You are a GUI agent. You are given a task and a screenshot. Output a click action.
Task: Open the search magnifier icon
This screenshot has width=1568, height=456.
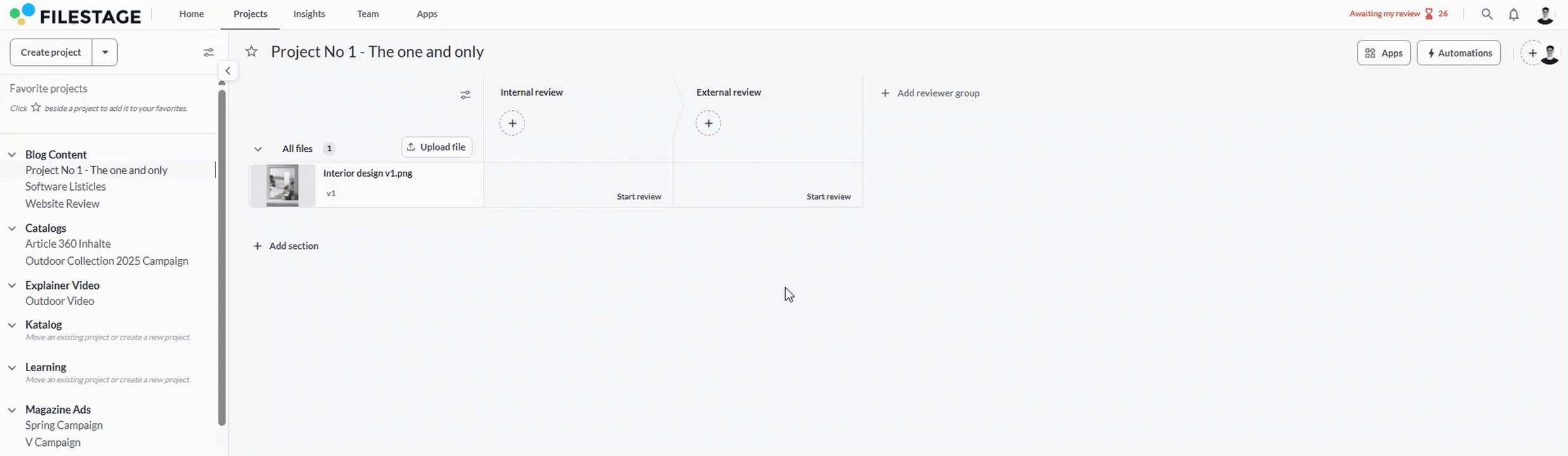(1487, 14)
